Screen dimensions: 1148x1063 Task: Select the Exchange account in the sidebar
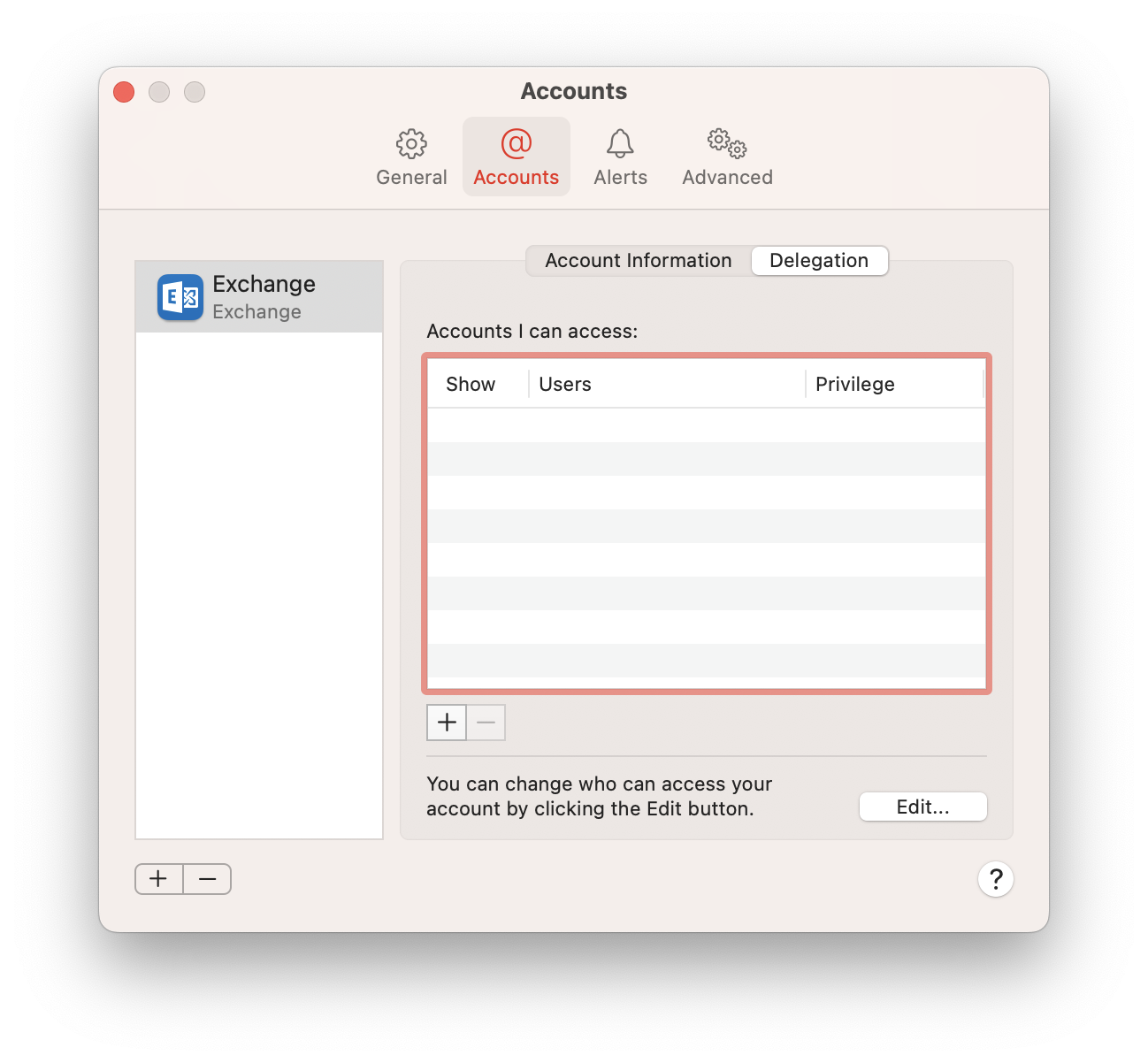(x=259, y=297)
